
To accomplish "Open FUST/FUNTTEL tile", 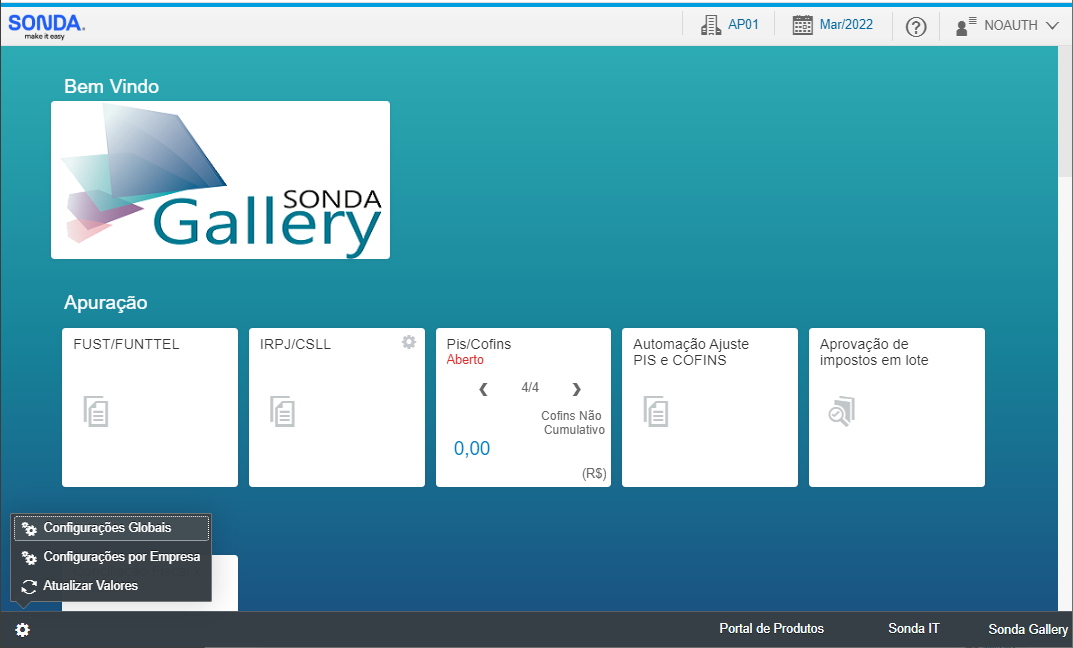I will pos(150,407).
